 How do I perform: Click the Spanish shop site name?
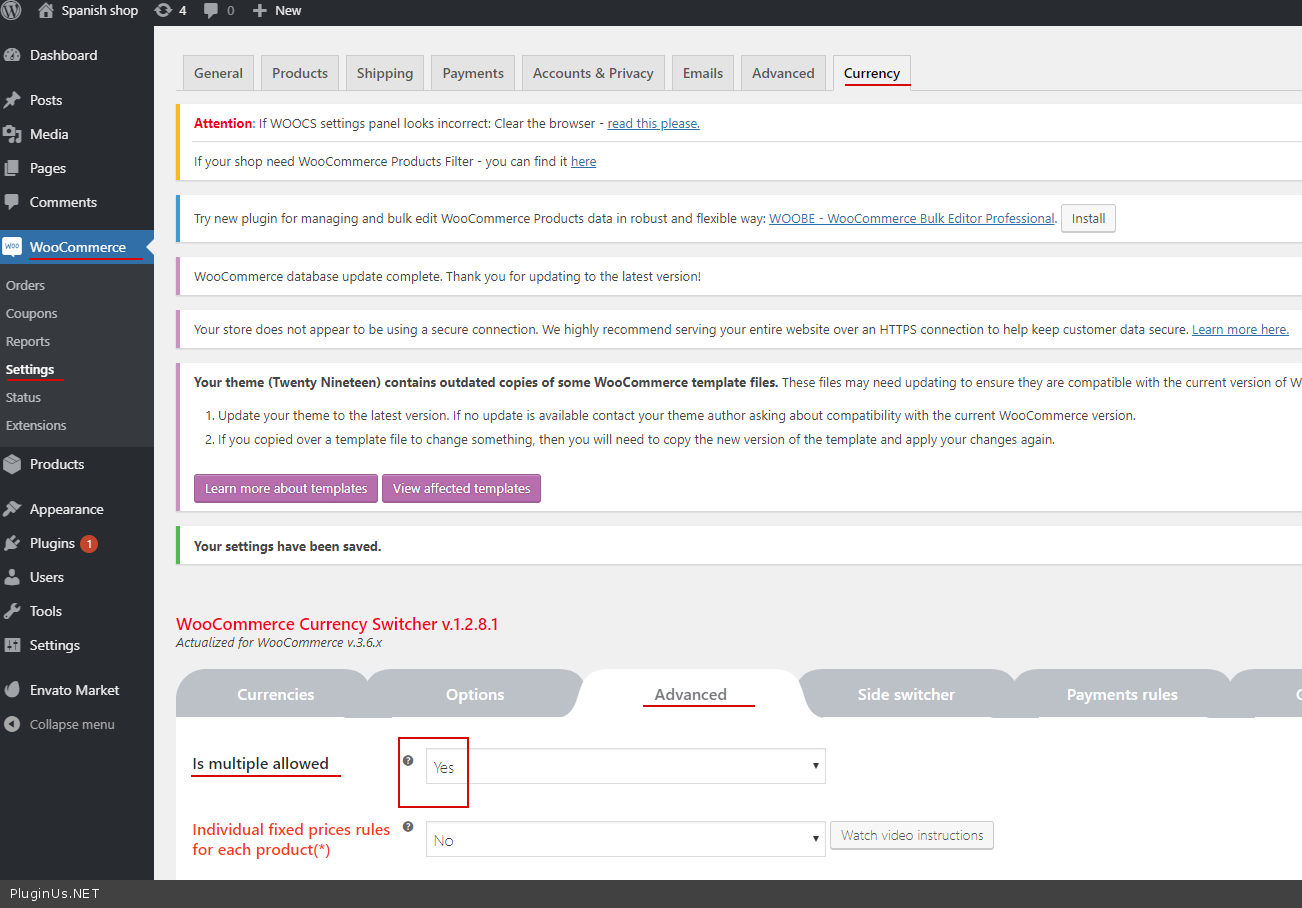[x=100, y=11]
